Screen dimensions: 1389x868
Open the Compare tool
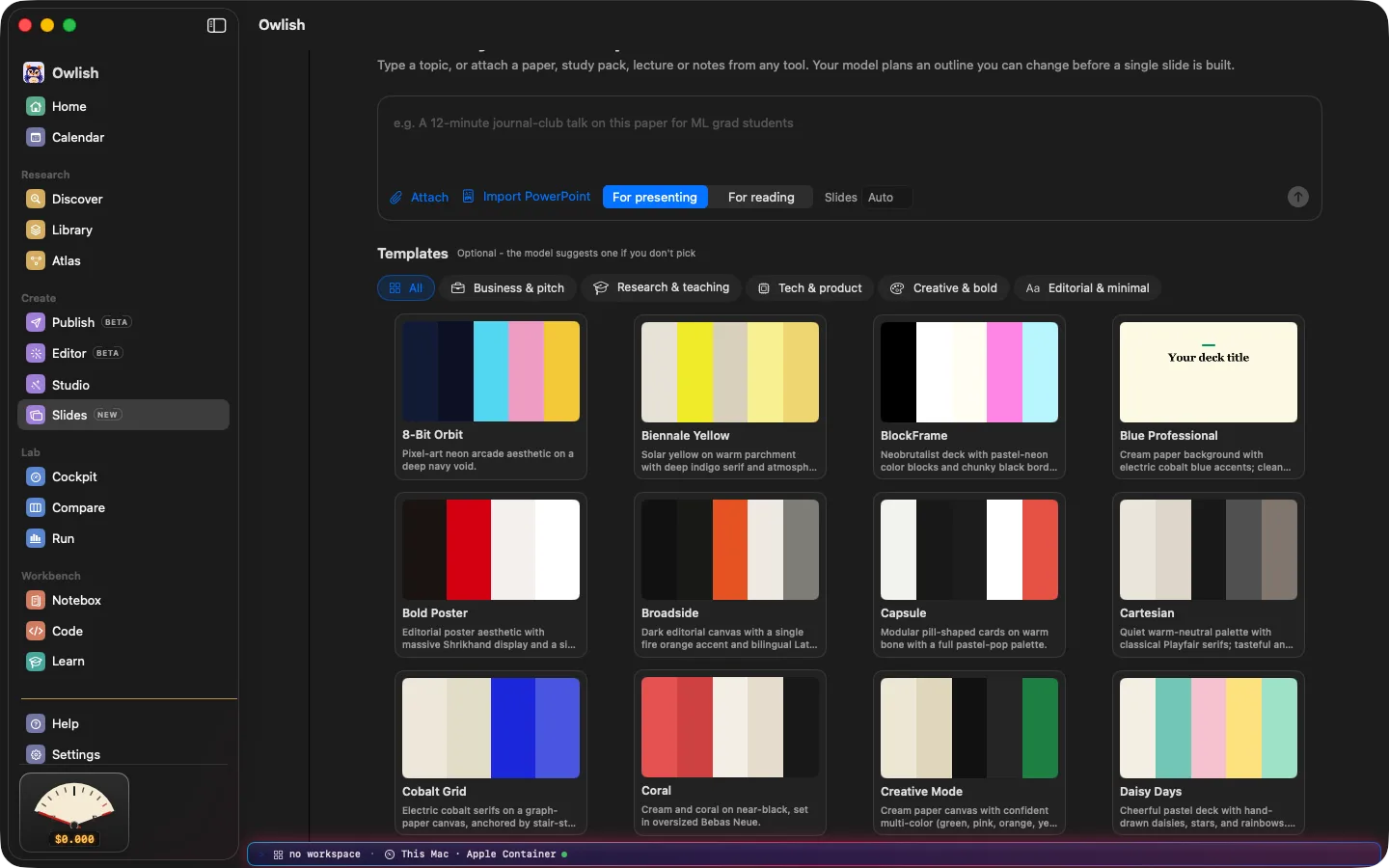(123, 507)
